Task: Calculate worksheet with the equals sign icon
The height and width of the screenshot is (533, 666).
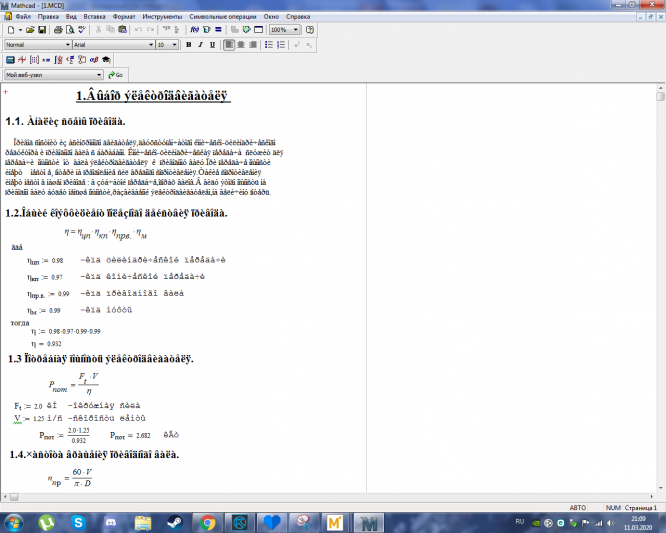Action: 218,30
